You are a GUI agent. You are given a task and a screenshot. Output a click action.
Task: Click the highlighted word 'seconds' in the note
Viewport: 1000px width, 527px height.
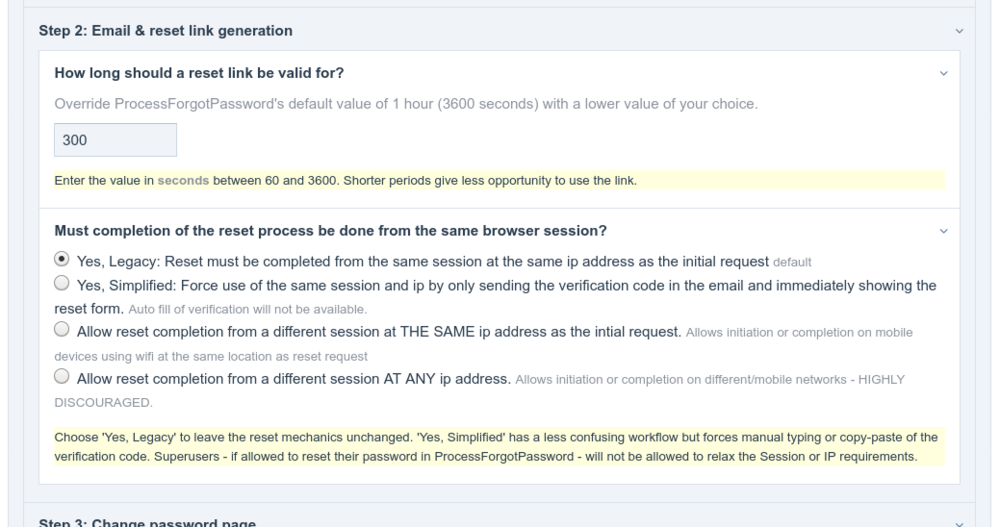183,181
